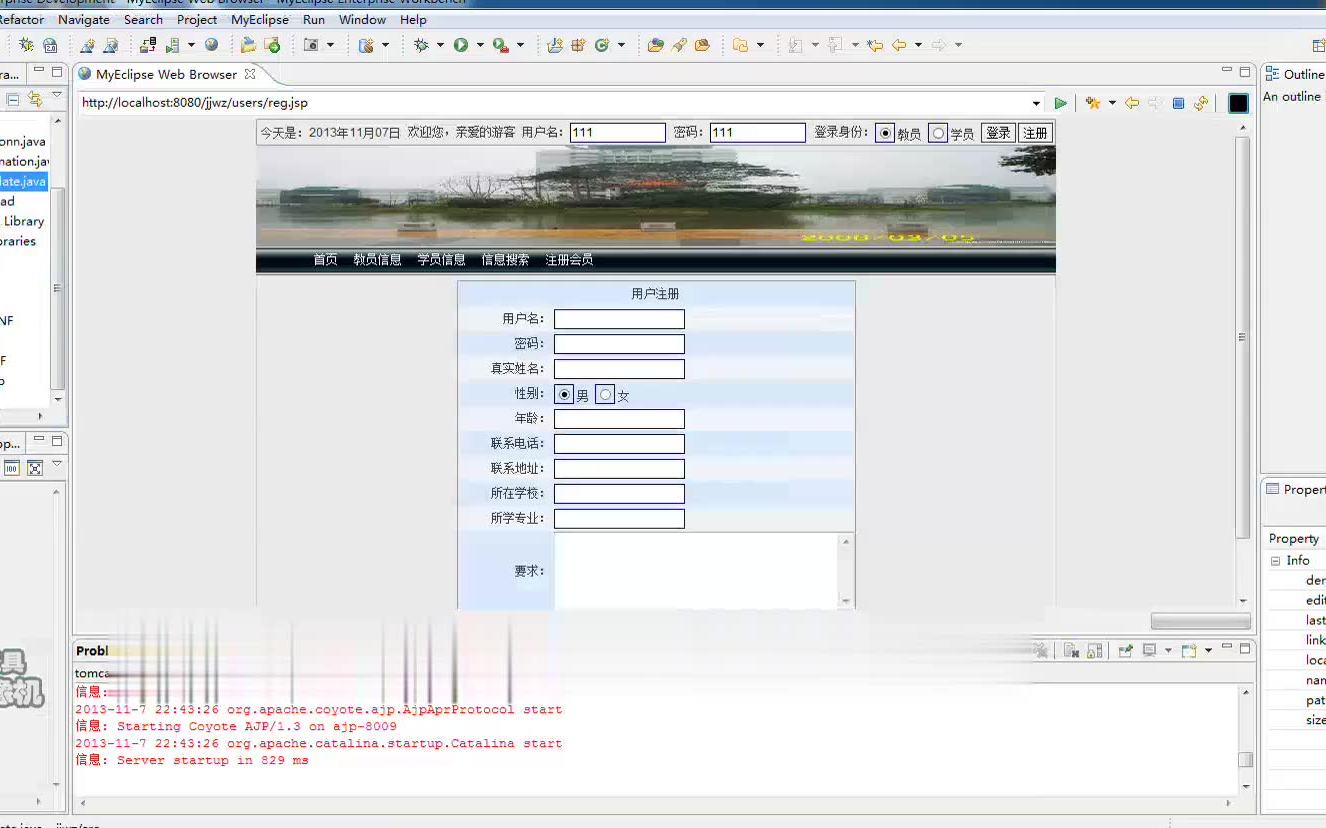The image size is (1326, 828).
Task: Click the globe web browser toolbar icon
Action: (x=211, y=45)
